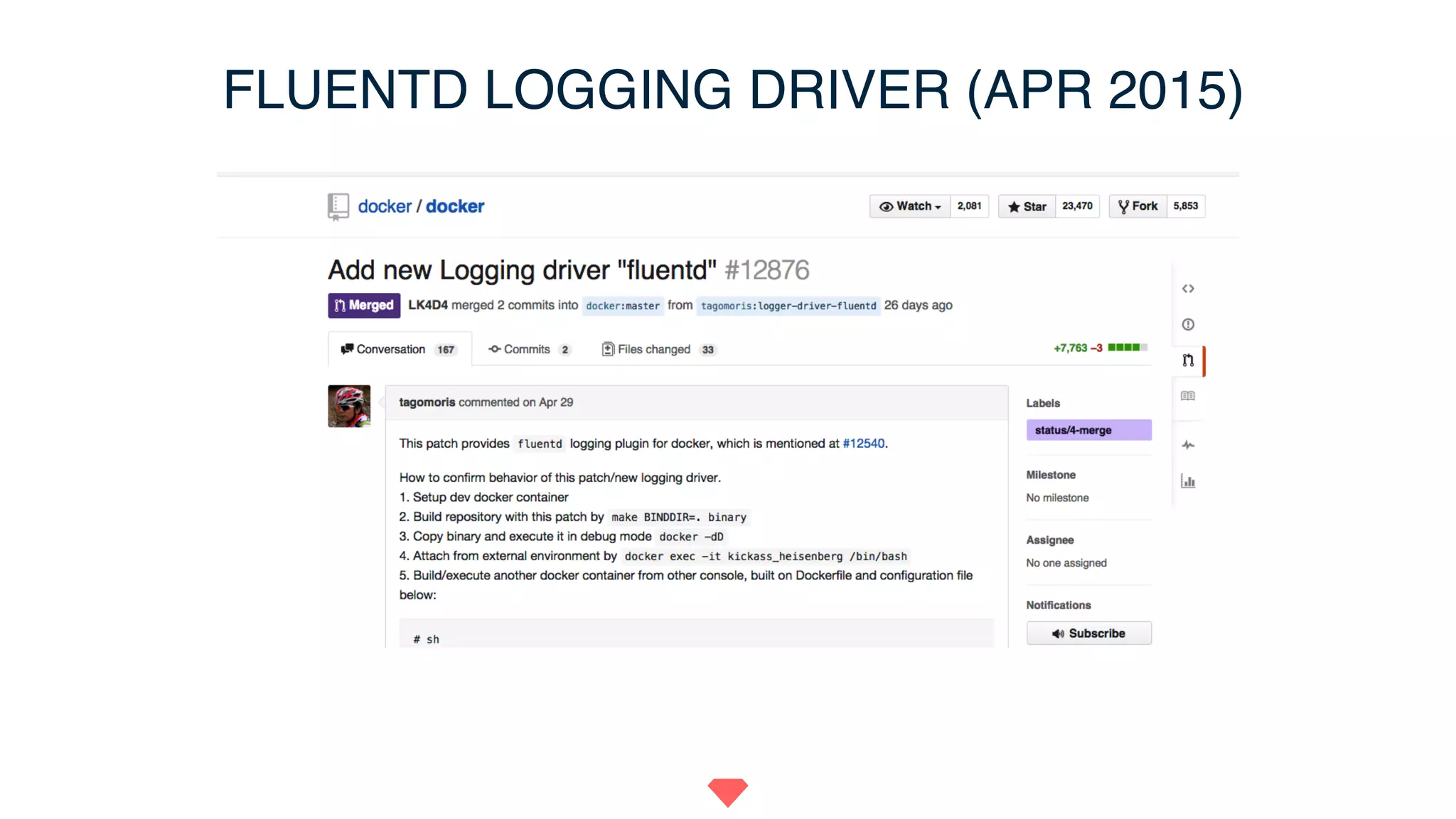Click the 'No milestone' text

coord(1057,498)
